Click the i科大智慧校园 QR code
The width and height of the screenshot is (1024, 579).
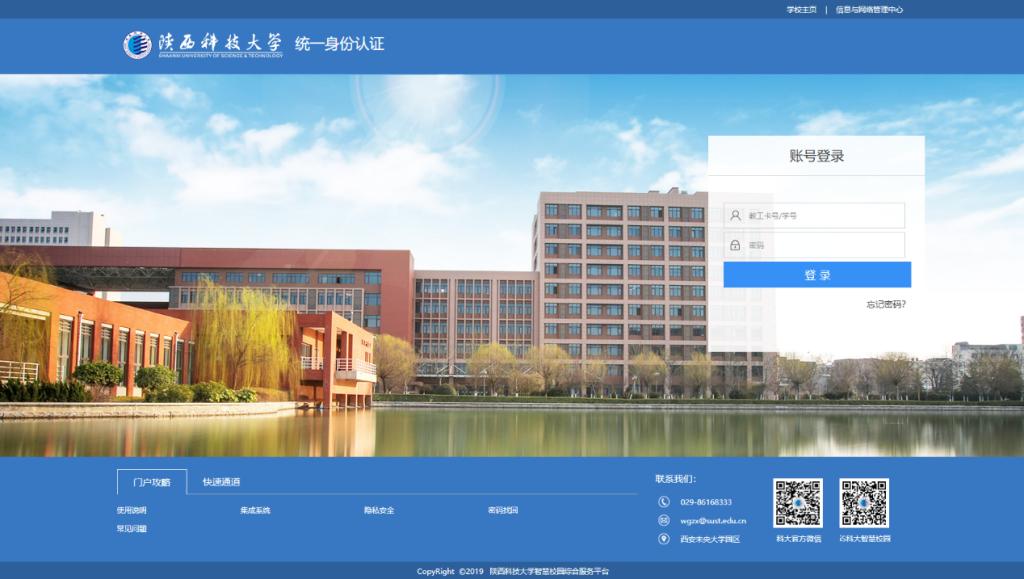coord(864,503)
